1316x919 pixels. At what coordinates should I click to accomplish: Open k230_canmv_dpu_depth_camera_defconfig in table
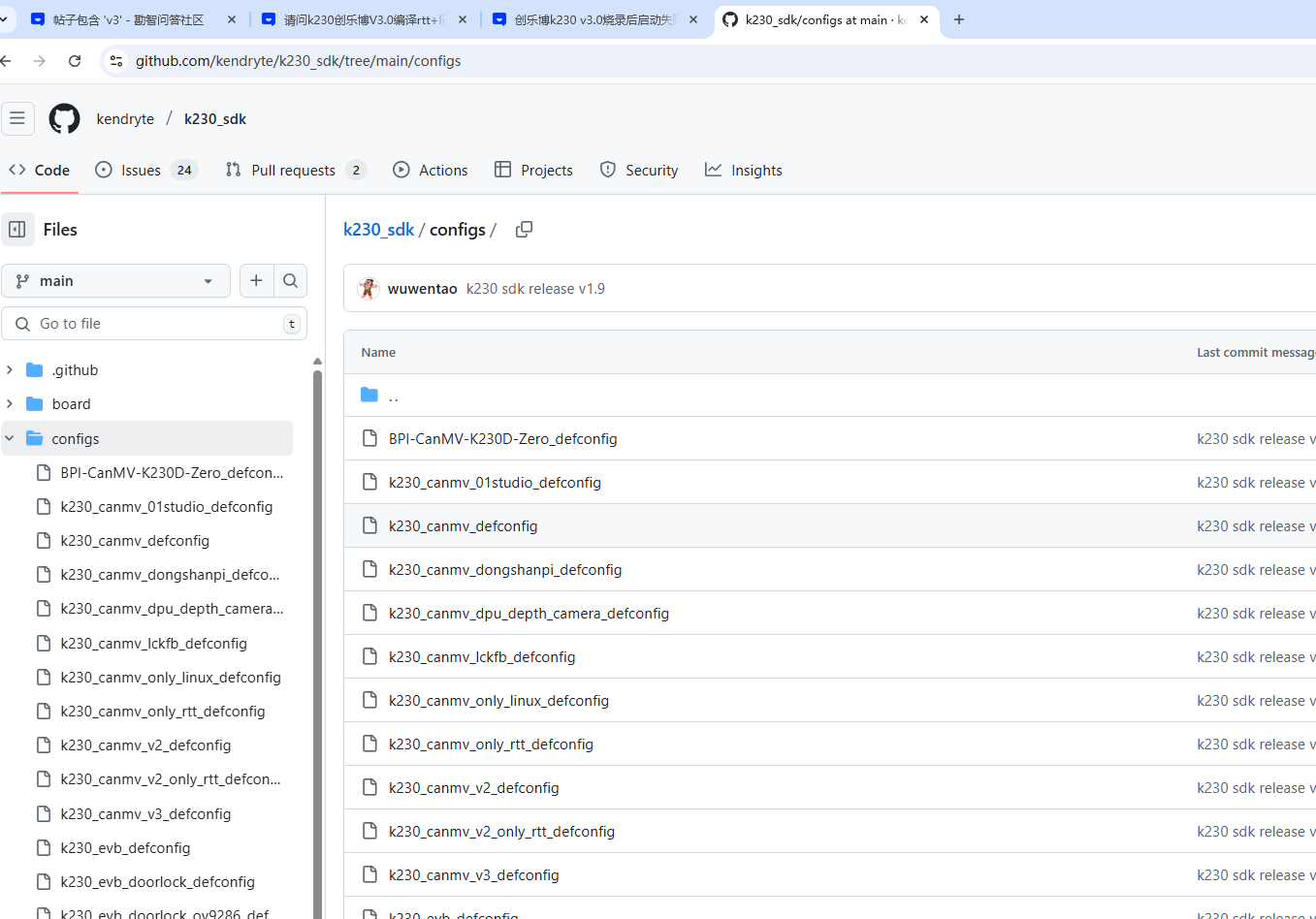click(529, 614)
